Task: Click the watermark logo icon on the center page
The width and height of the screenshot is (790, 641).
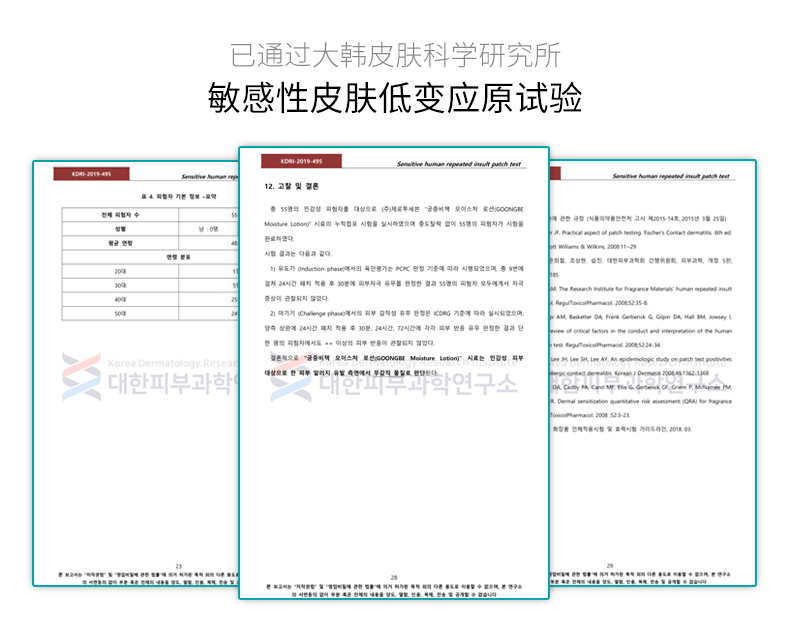Action: pyautogui.click(x=291, y=376)
